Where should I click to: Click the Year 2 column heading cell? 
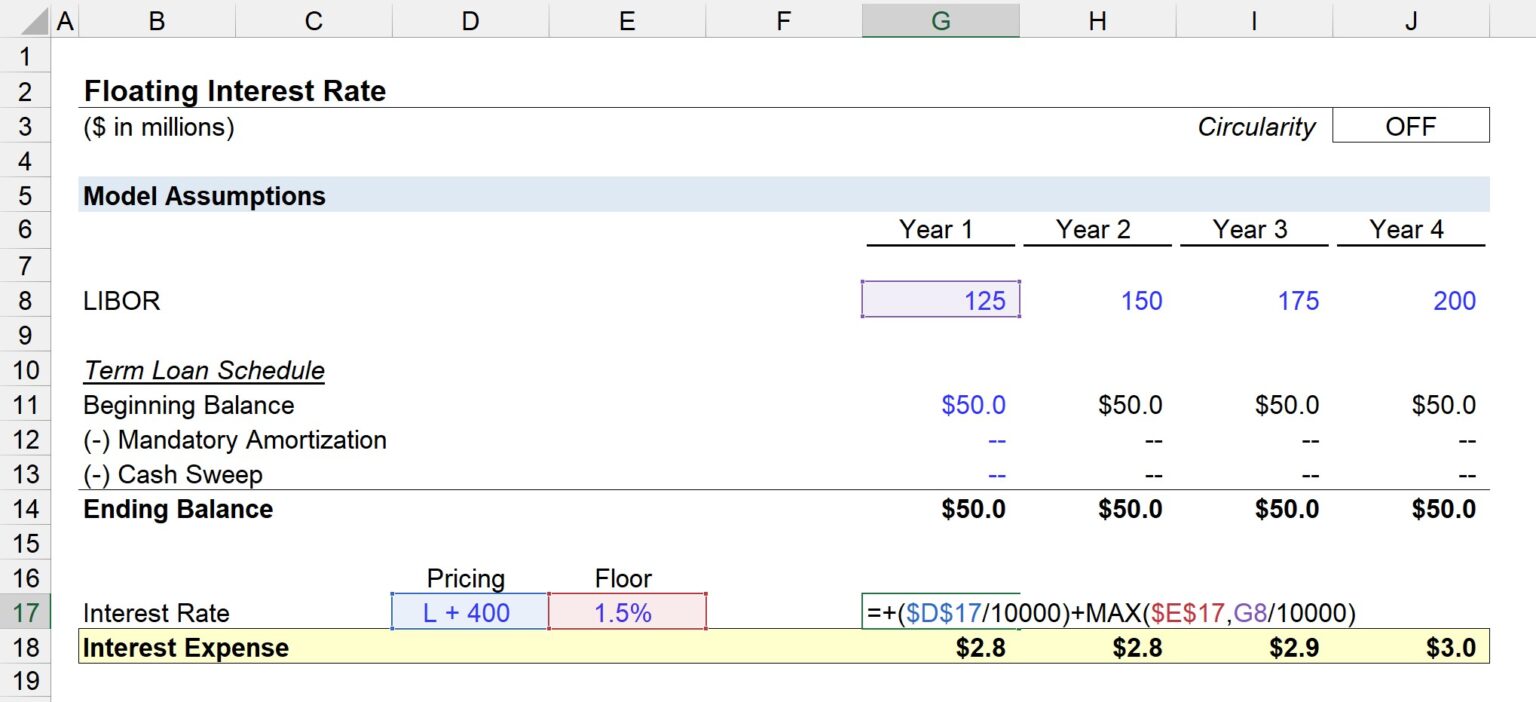1096,229
